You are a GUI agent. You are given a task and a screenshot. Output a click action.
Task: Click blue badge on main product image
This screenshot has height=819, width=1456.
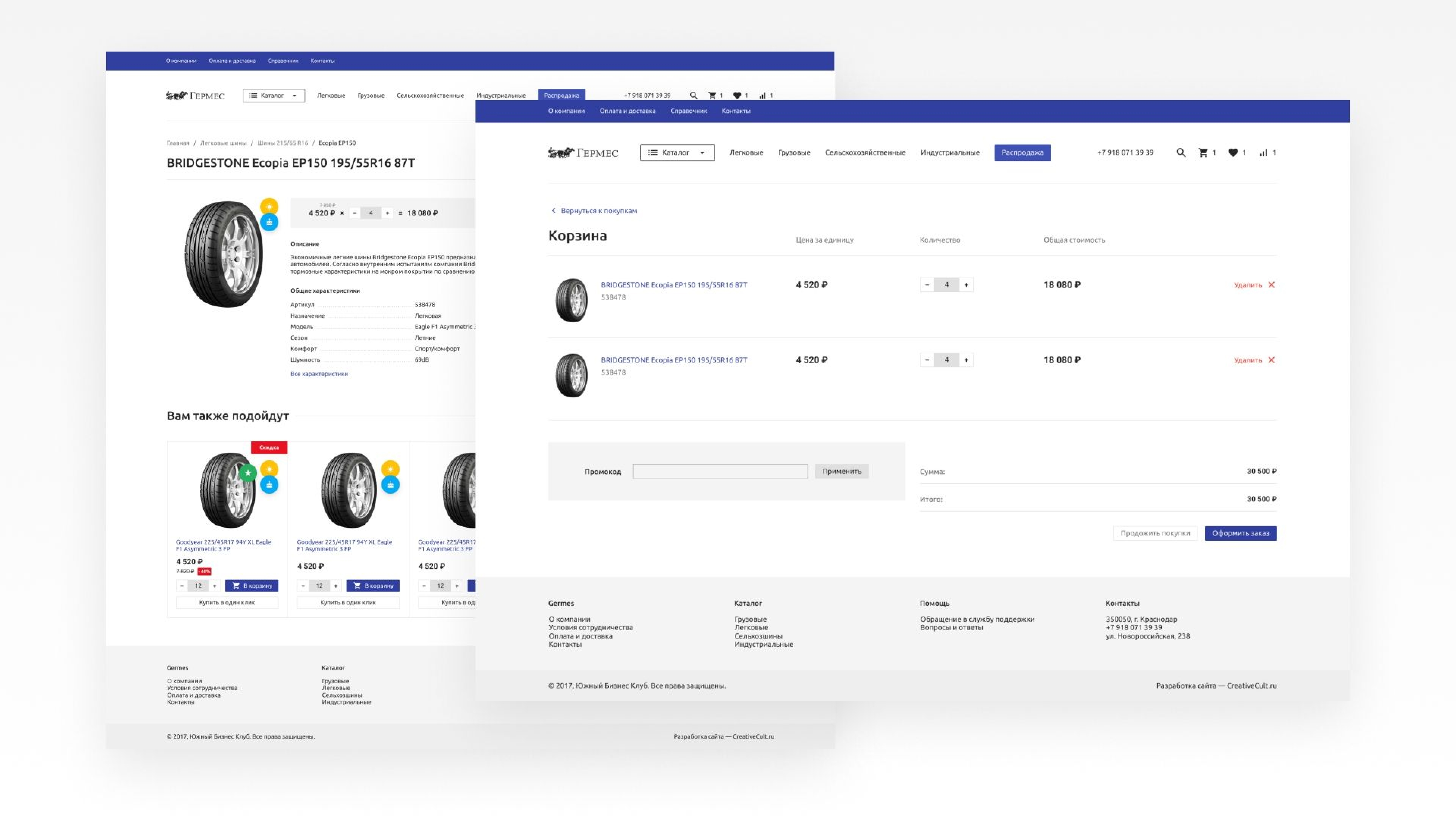(269, 222)
